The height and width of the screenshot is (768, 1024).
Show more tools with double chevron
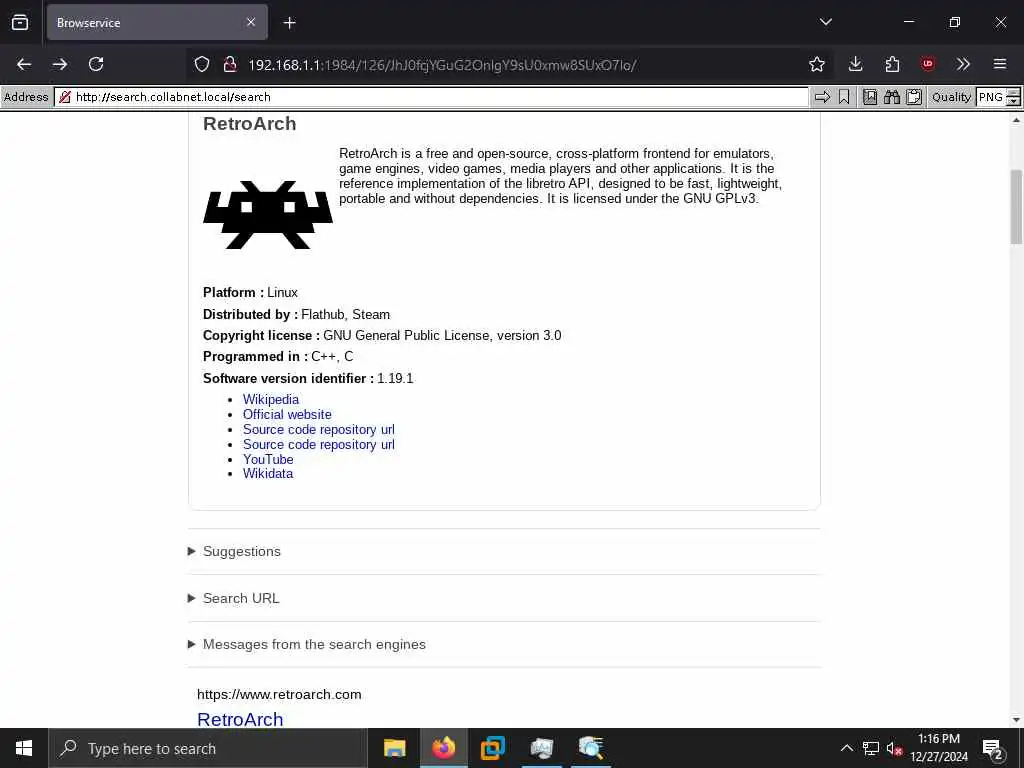[963, 64]
